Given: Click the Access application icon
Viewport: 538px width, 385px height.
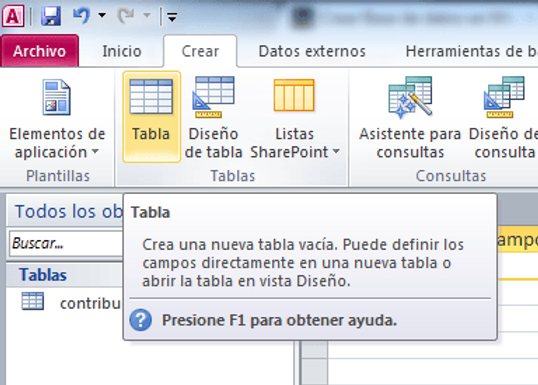Looking at the screenshot, I should pyautogui.click(x=13, y=16).
